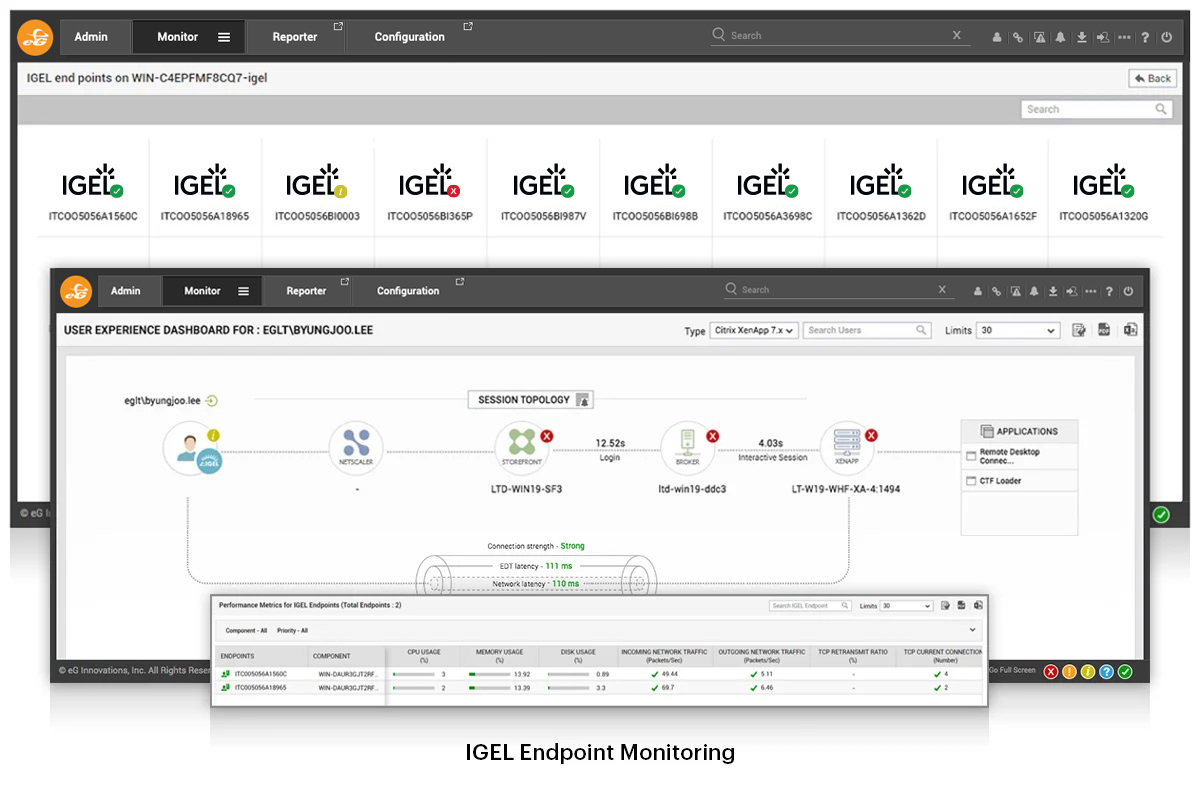Click orange major status icon in dashboard footer
Screen dimensions: 1200x794
coord(1069,672)
